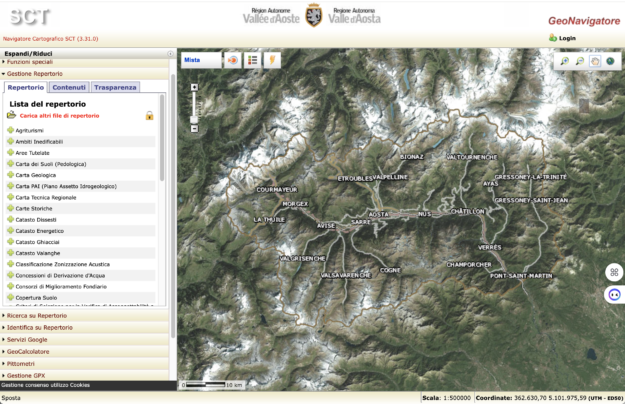Click the Coordinate readout in status bar
The height and width of the screenshot is (404, 625).
click(x=549, y=398)
